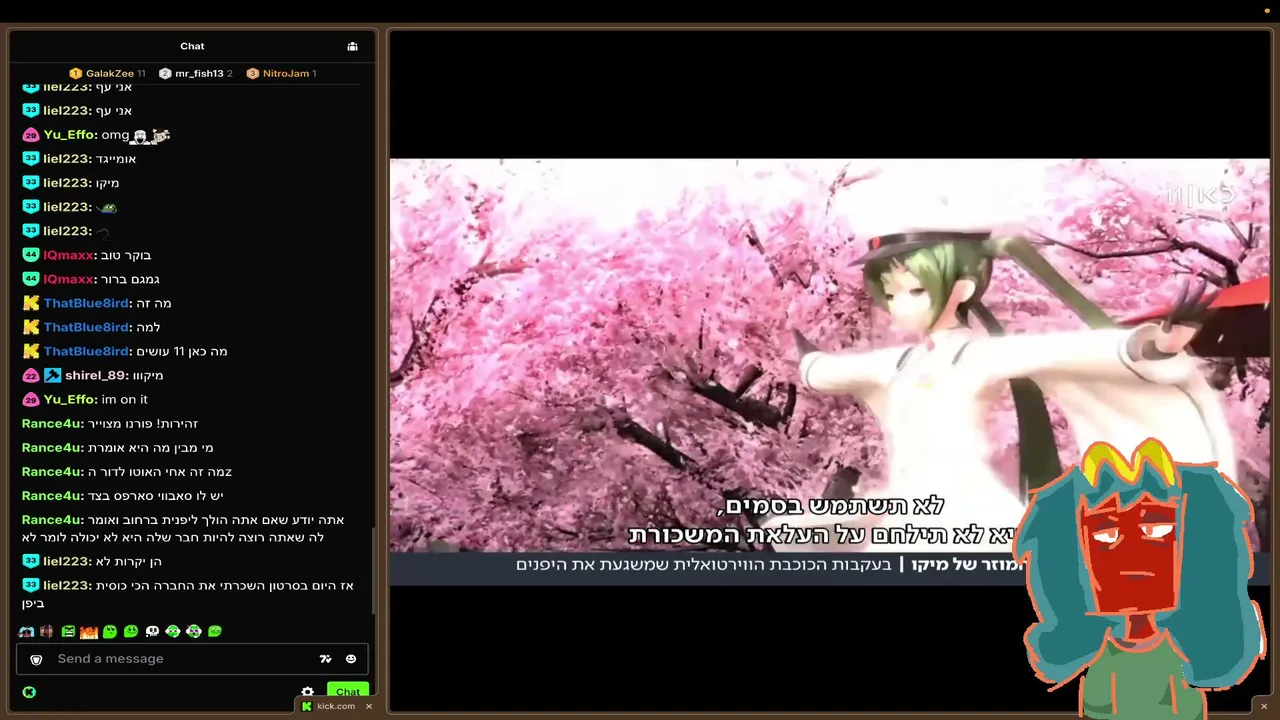Click the kick.com logo in bottom tab

coord(307,706)
